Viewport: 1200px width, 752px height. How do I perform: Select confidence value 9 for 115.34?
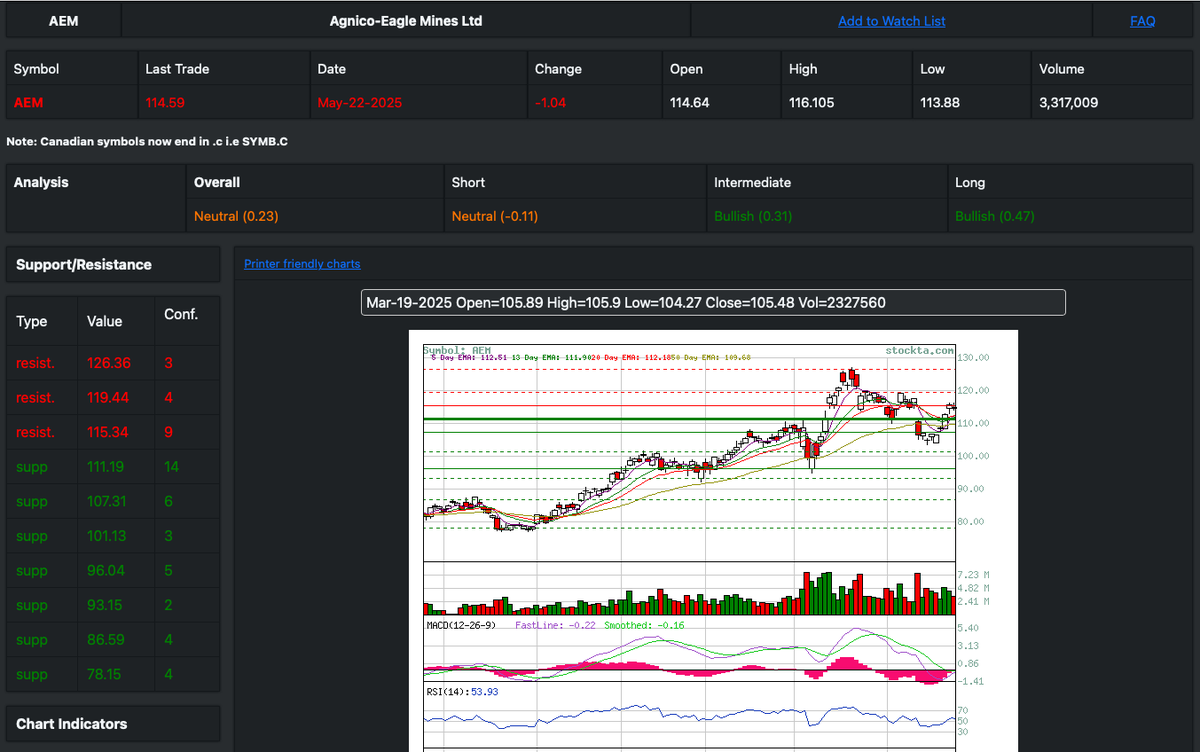pos(168,432)
